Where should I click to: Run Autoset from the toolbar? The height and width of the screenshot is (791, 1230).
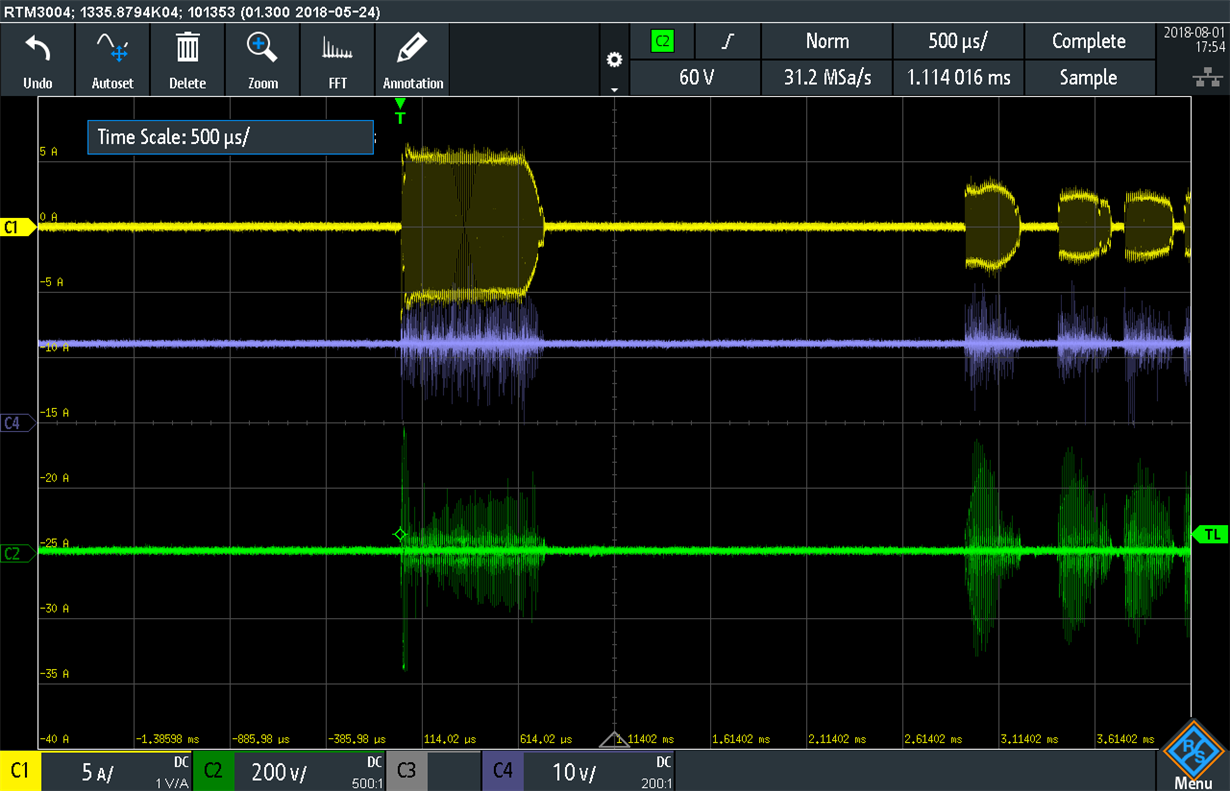(x=112, y=60)
